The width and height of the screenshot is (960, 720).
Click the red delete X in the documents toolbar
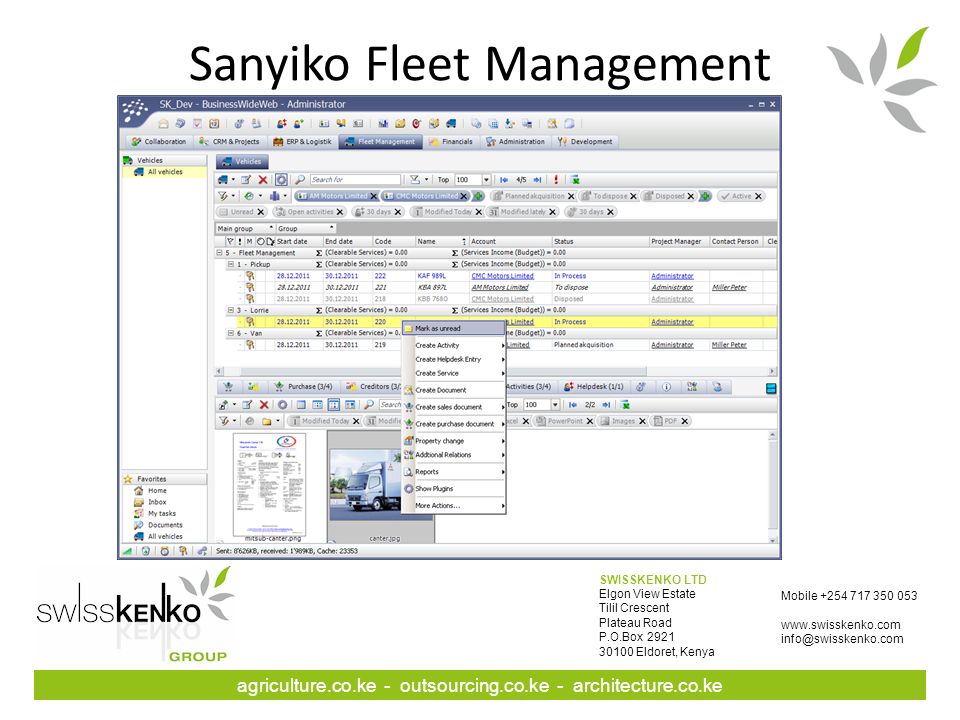pyautogui.click(x=264, y=405)
